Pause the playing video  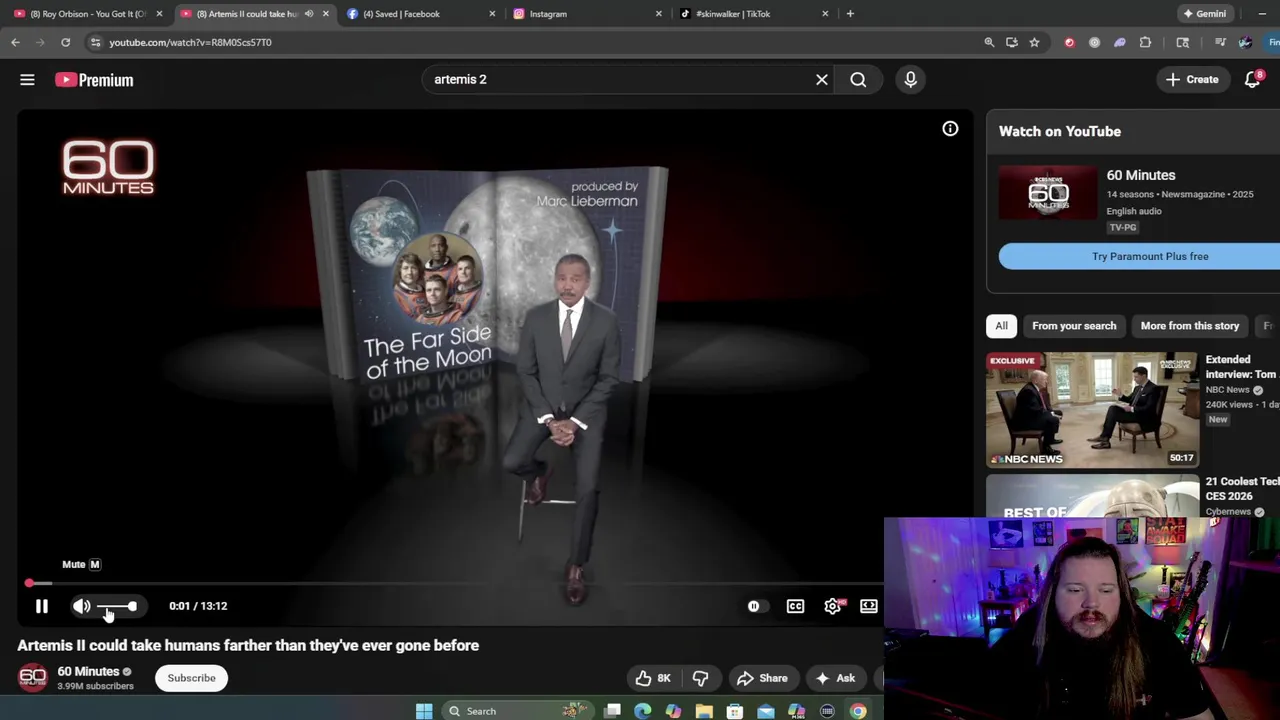tap(42, 606)
